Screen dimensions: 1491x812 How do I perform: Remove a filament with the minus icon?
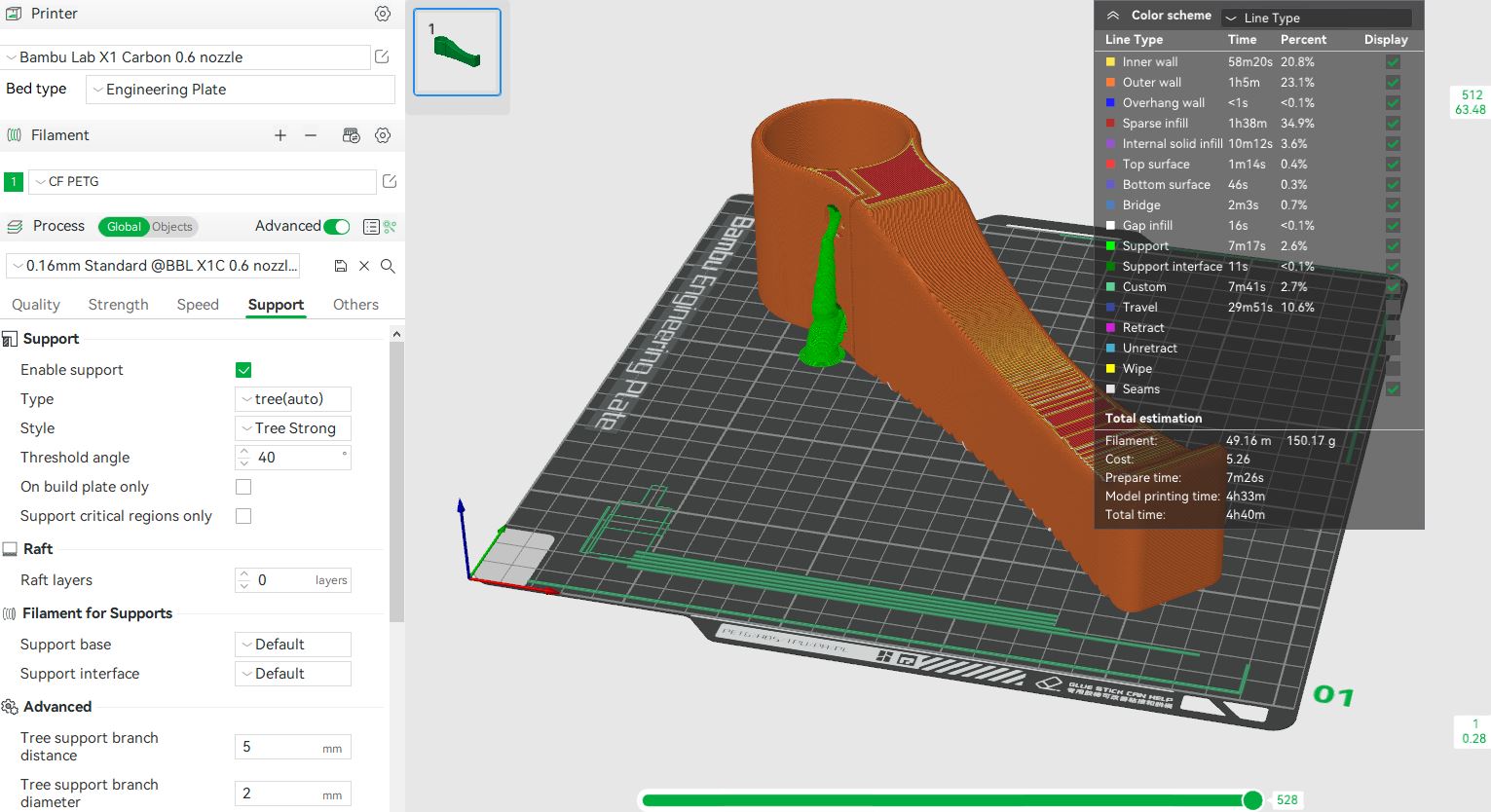tap(311, 135)
